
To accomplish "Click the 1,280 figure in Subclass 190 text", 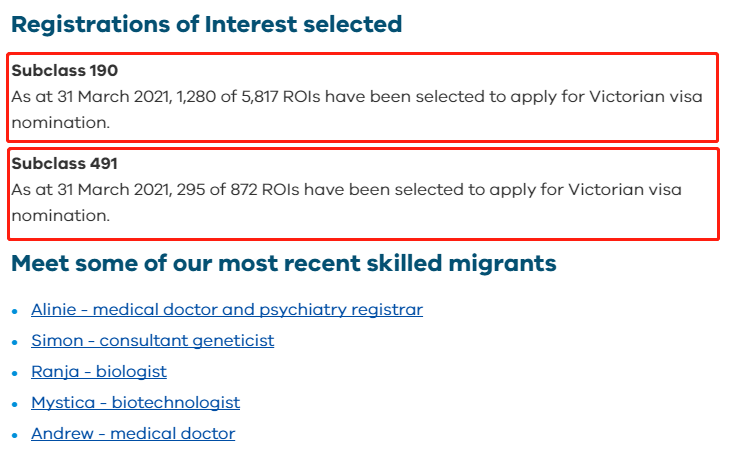I will coord(196,97).
